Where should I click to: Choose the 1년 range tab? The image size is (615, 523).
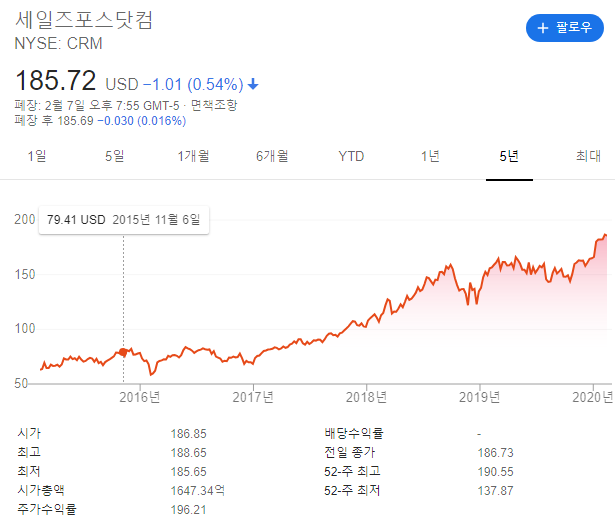click(x=430, y=156)
